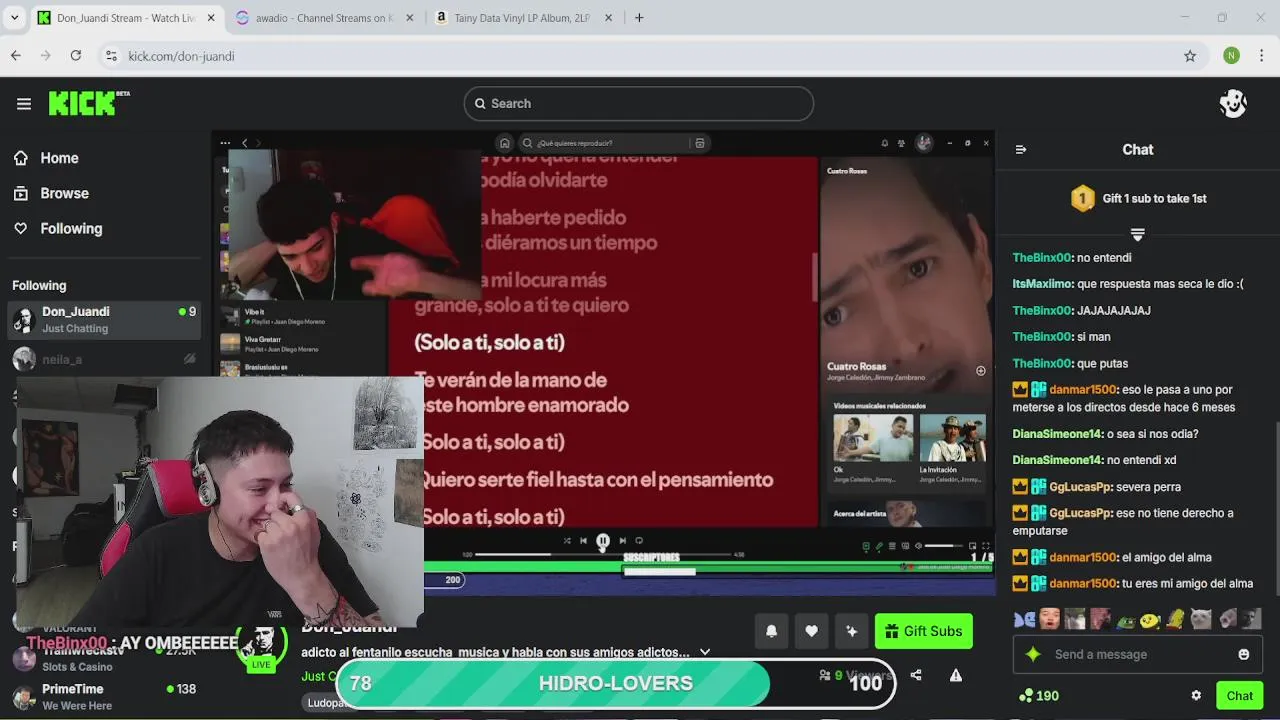Click the share stream icon
This screenshot has height=720, width=1280.
click(916, 675)
